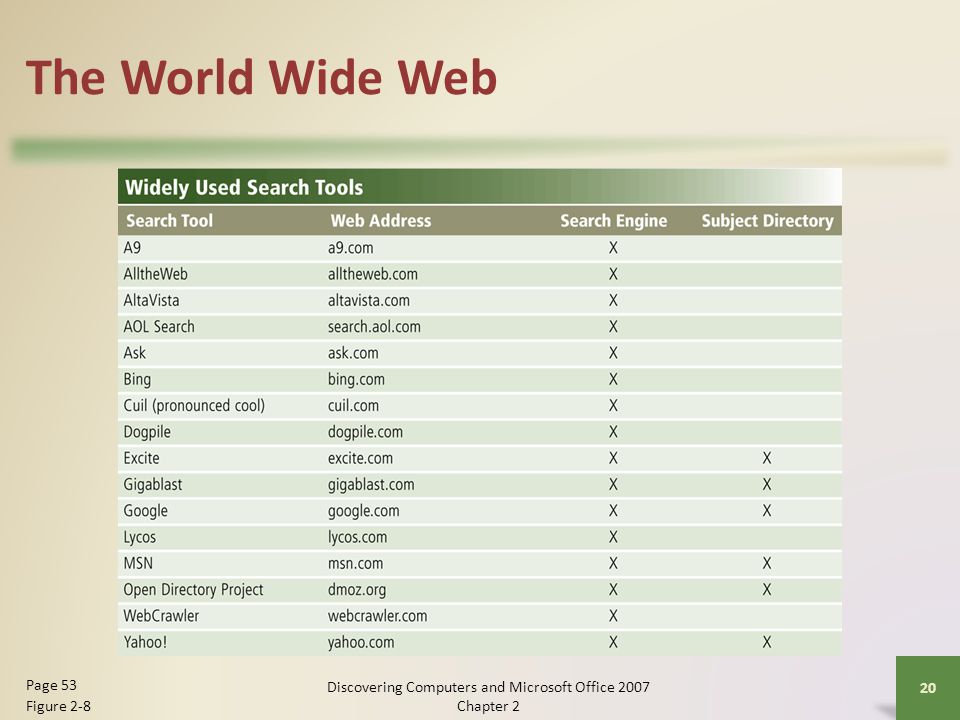Screen dimensions: 960x720
Task: Select the 'Subject Directory' column header
Action: pos(767,220)
